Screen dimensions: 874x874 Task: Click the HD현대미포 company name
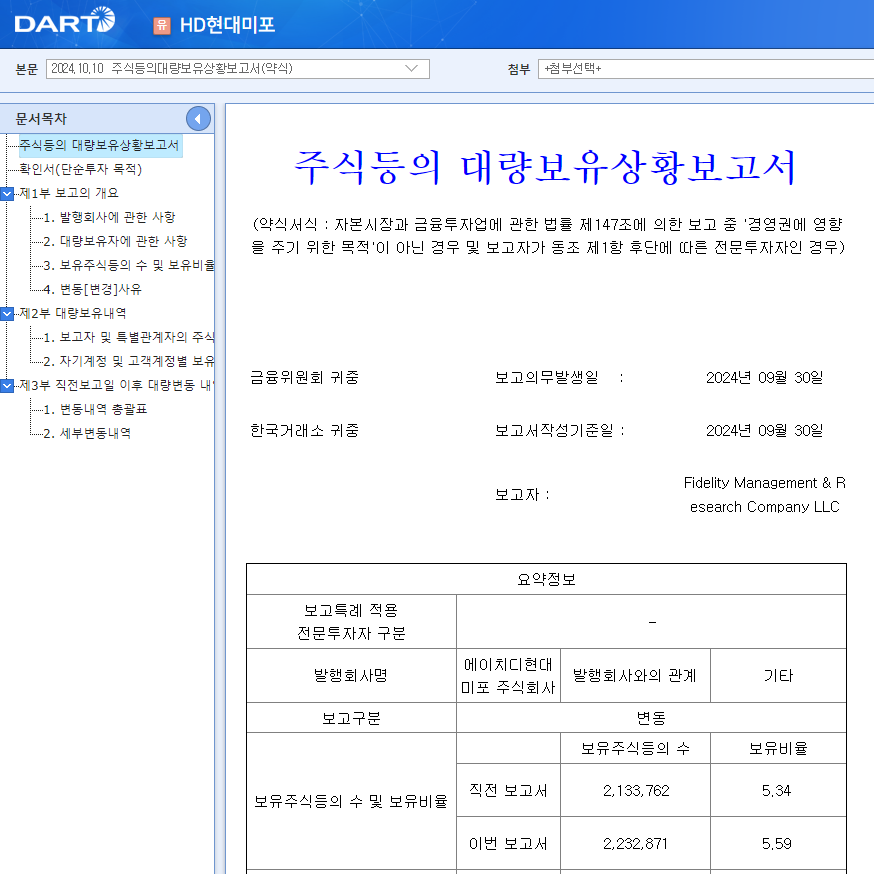227,25
